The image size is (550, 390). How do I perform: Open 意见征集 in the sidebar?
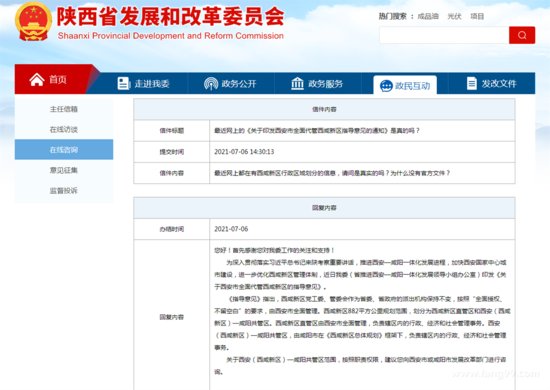pos(64,170)
